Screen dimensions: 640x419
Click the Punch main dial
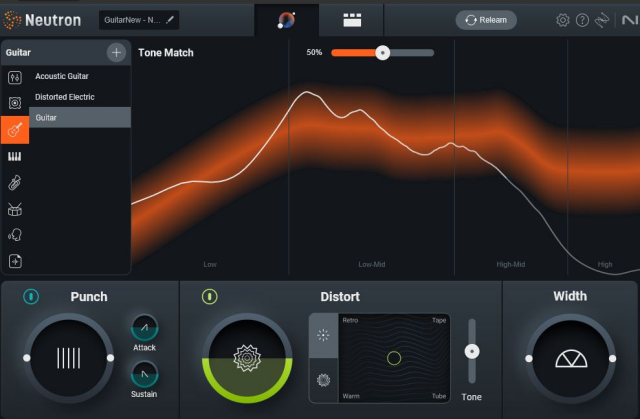point(69,358)
